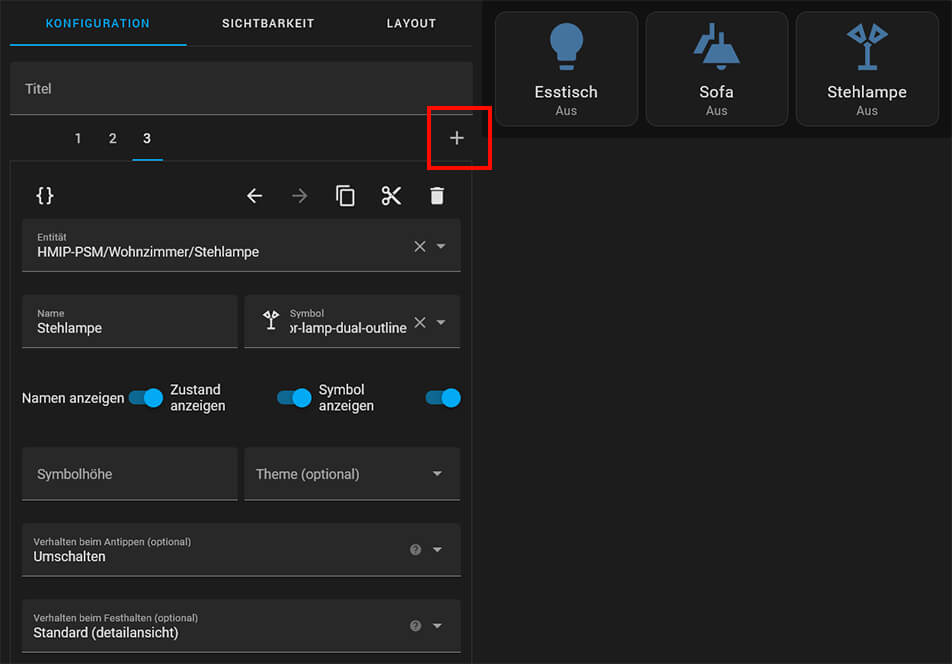Open the Layout tab
The height and width of the screenshot is (664, 952).
pos(411,23)
